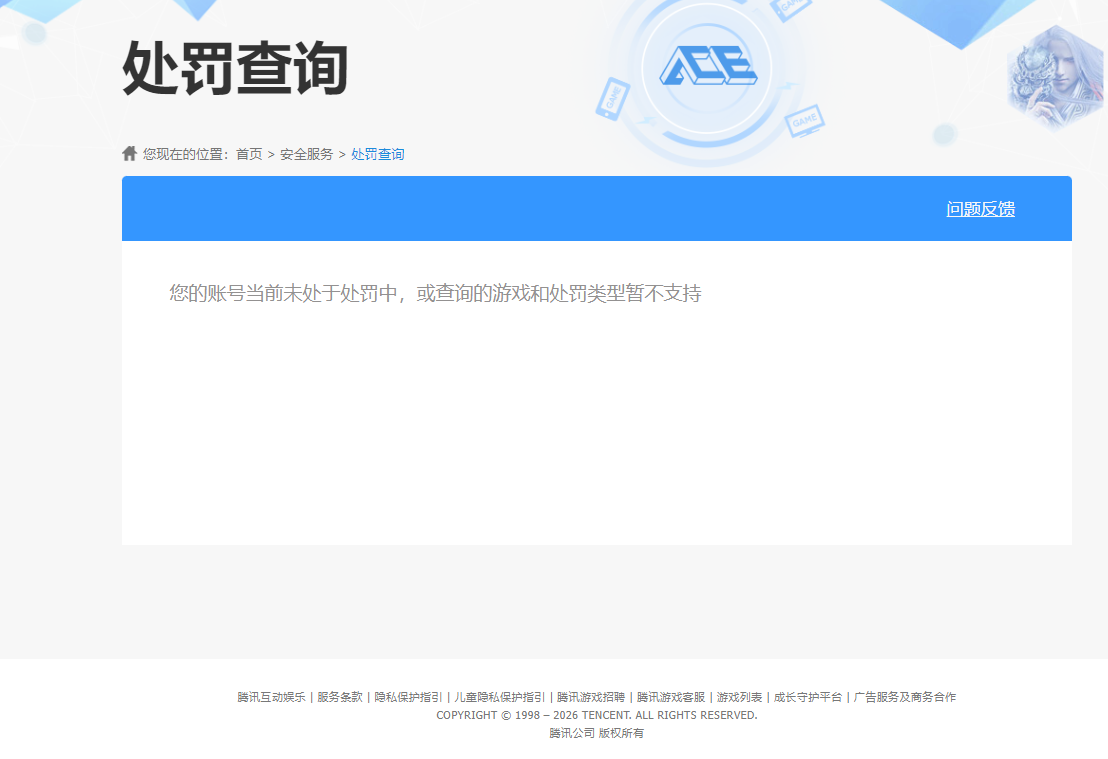This screenshot has width=1108, height=759.
Task: Open the 问题反馈 feedback link
Action: [981, 210]
